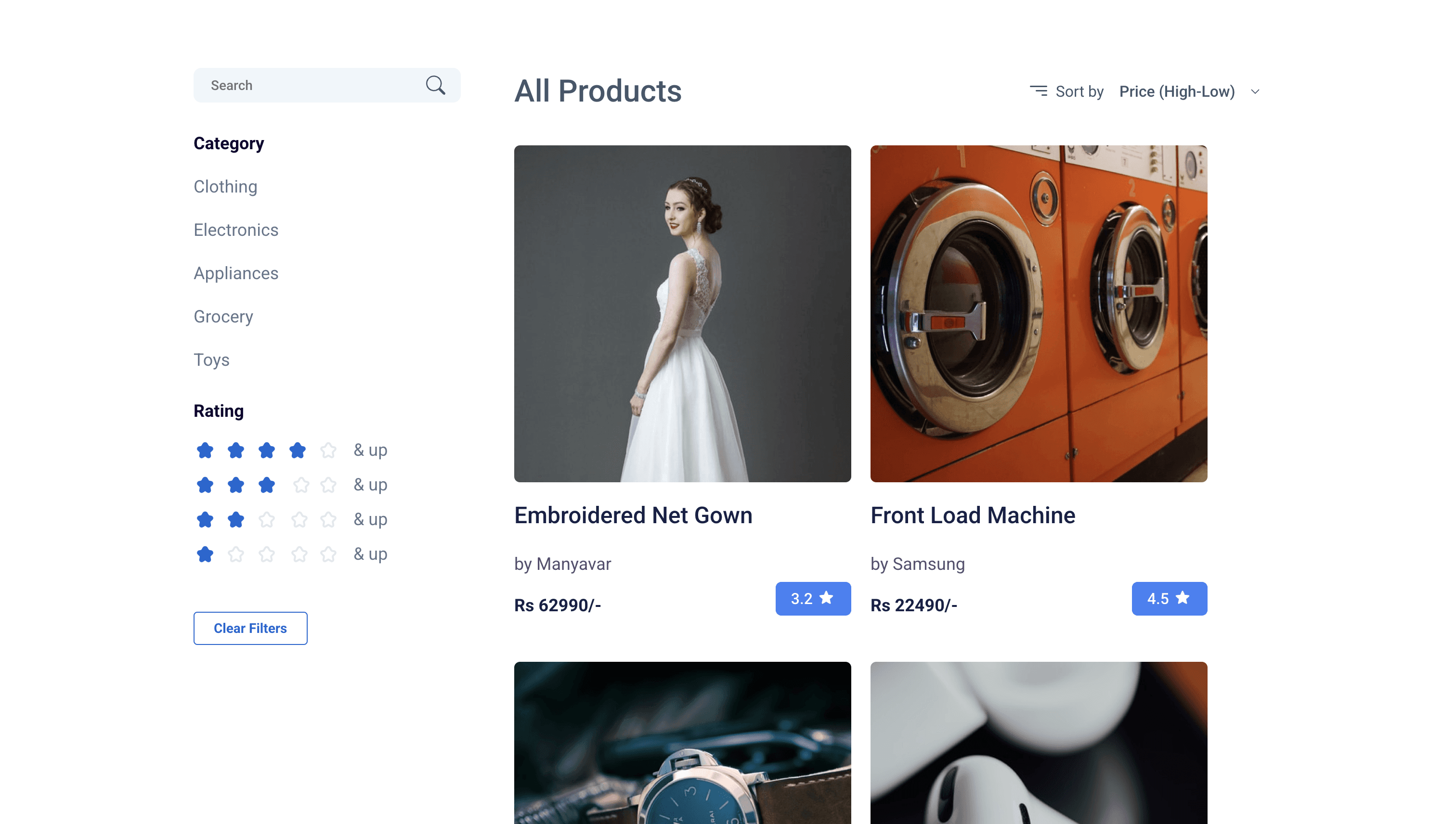This screenshot has height=824, width=1456.
Task: Click the third star in the 3-star row
Action: click(x=267, y=485)
